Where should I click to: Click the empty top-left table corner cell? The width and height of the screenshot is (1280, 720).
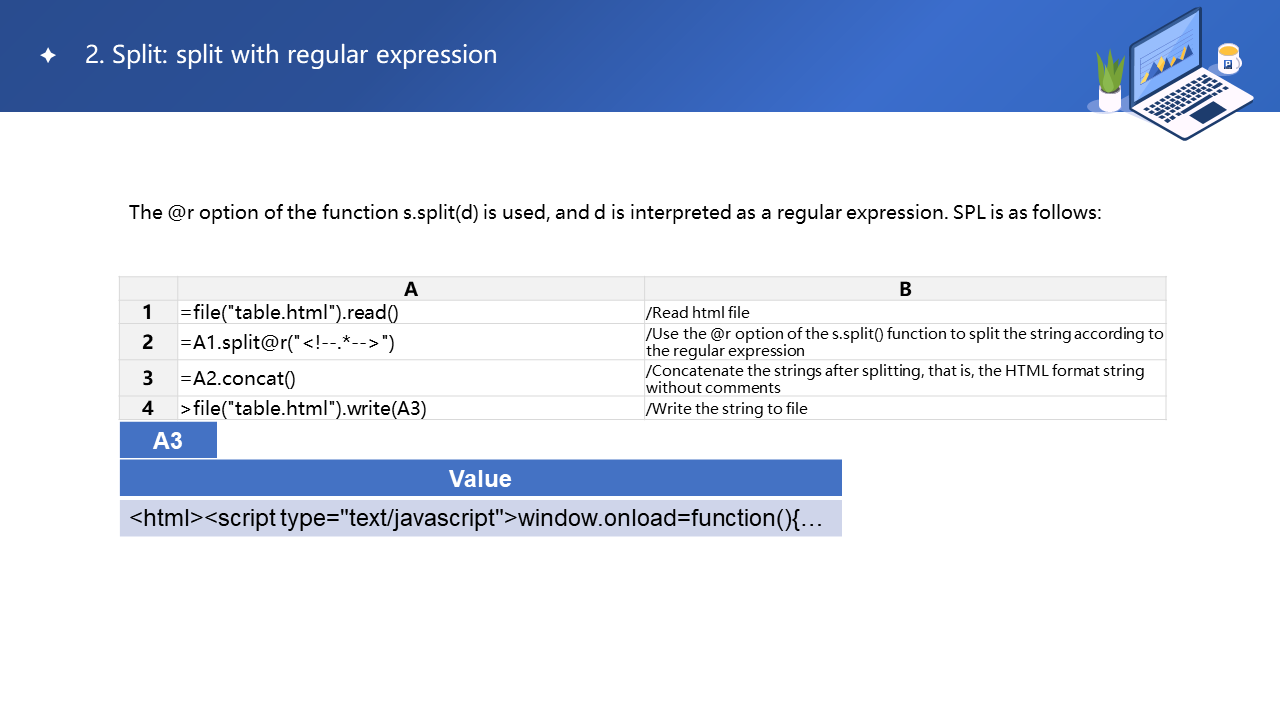(x=148, y=289)
